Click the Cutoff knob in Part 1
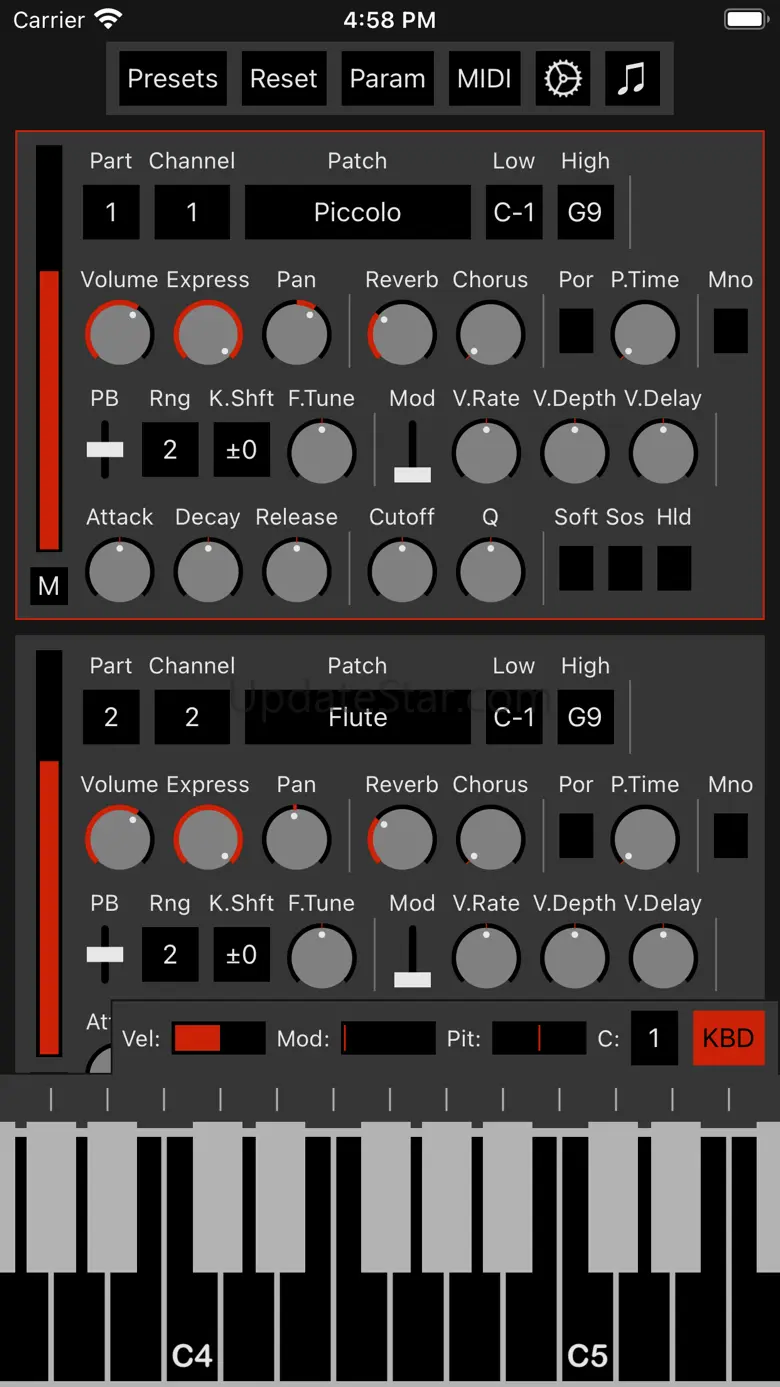 (x=402, y=571)
